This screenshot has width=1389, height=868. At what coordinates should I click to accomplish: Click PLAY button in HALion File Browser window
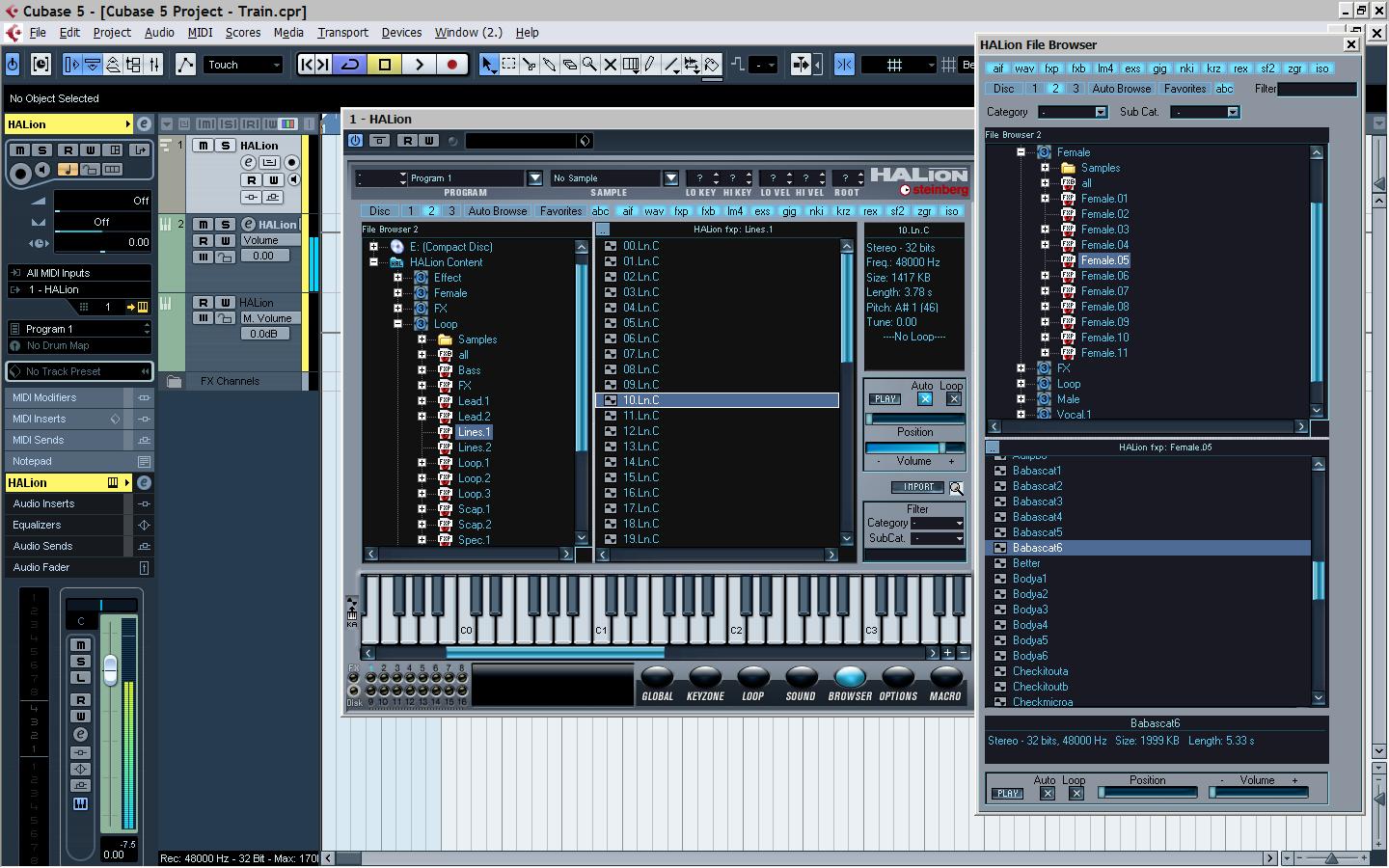(1008, 794)
